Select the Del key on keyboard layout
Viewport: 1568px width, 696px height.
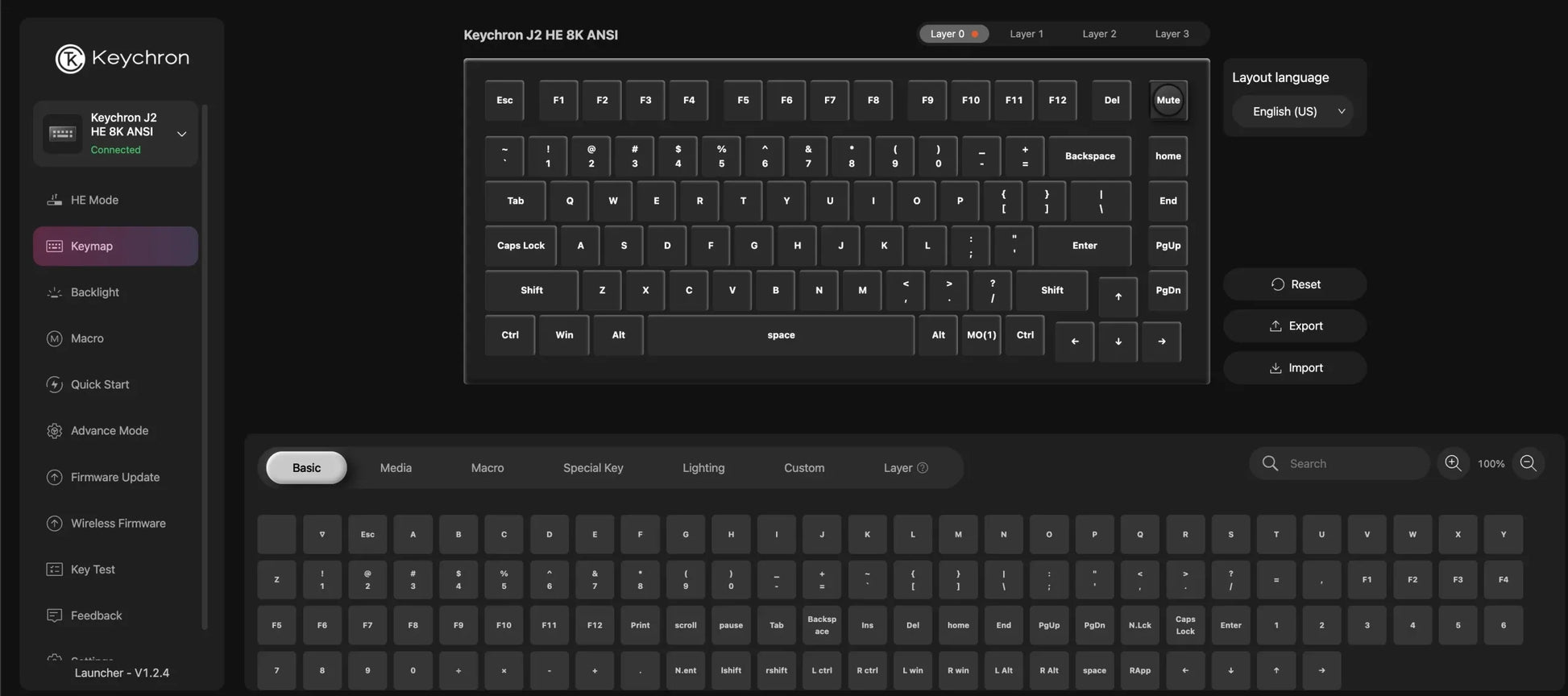1111,101
